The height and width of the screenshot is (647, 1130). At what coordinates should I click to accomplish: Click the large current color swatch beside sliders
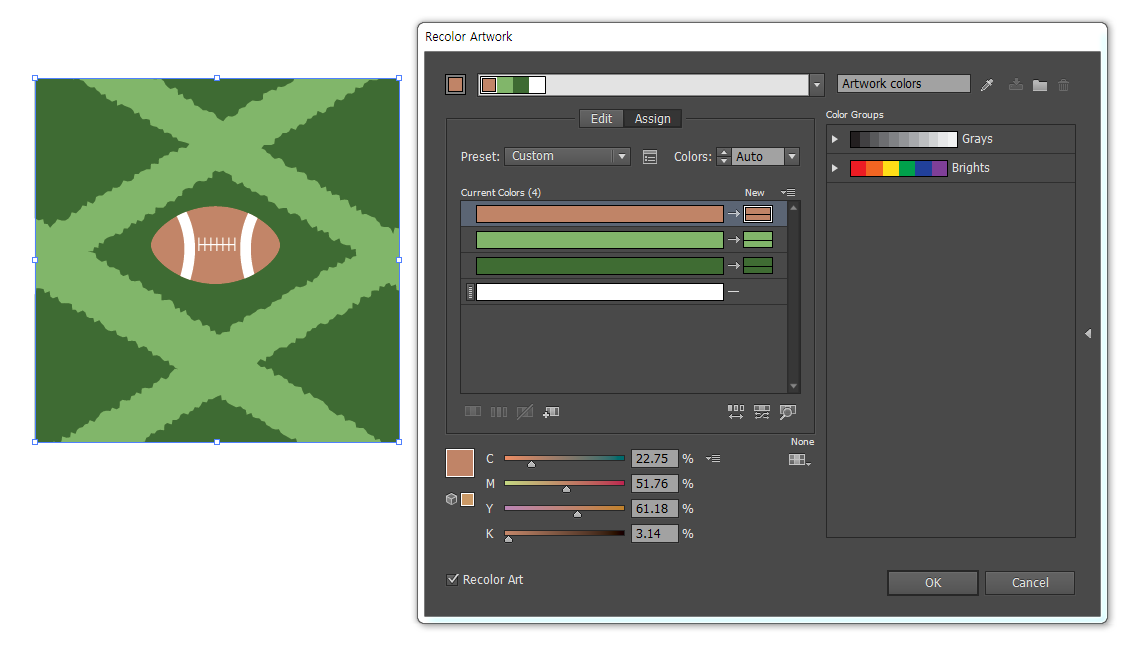pos(460,463)
